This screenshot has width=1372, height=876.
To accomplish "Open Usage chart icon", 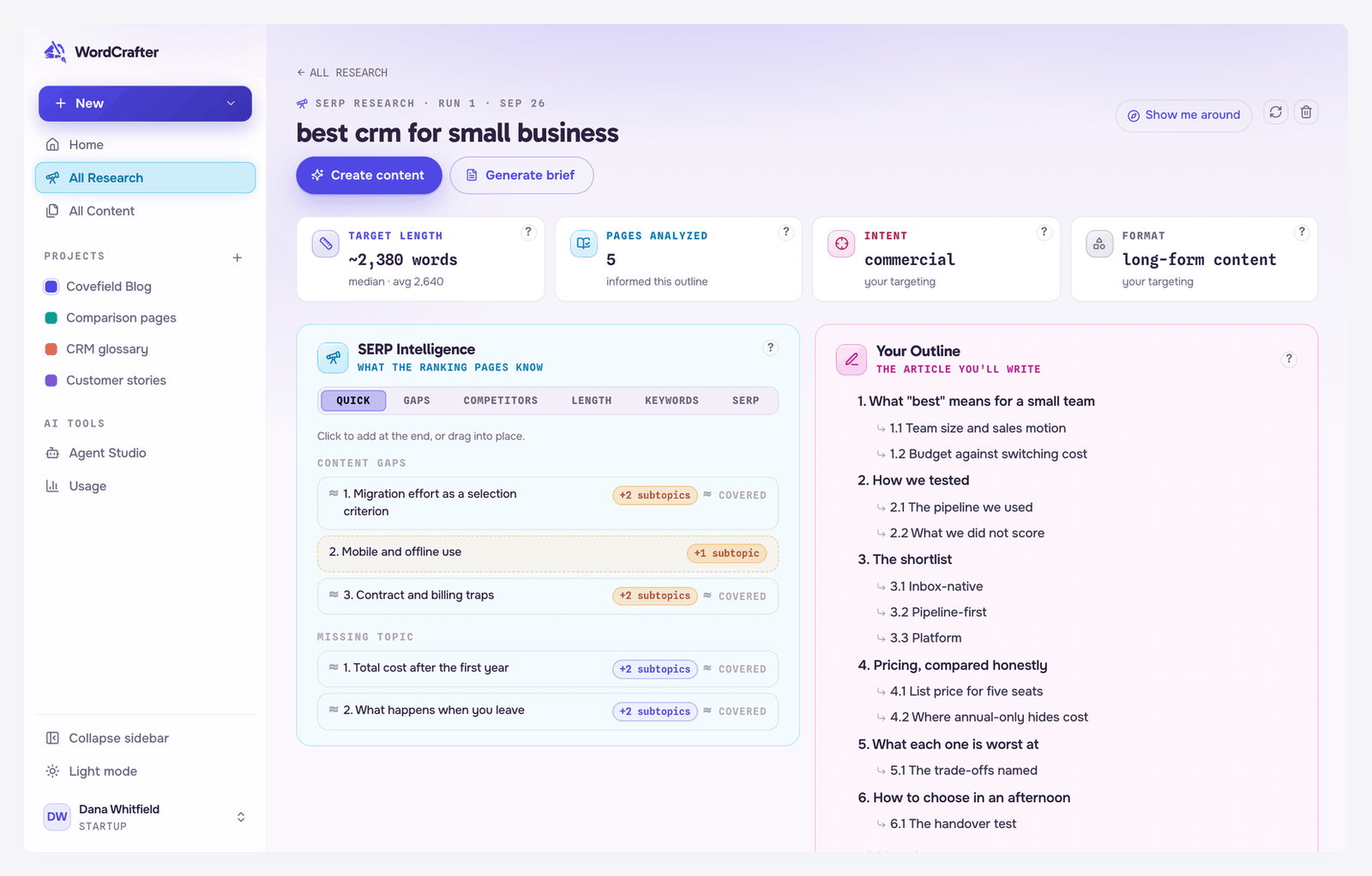I will (x=52, y=486).
